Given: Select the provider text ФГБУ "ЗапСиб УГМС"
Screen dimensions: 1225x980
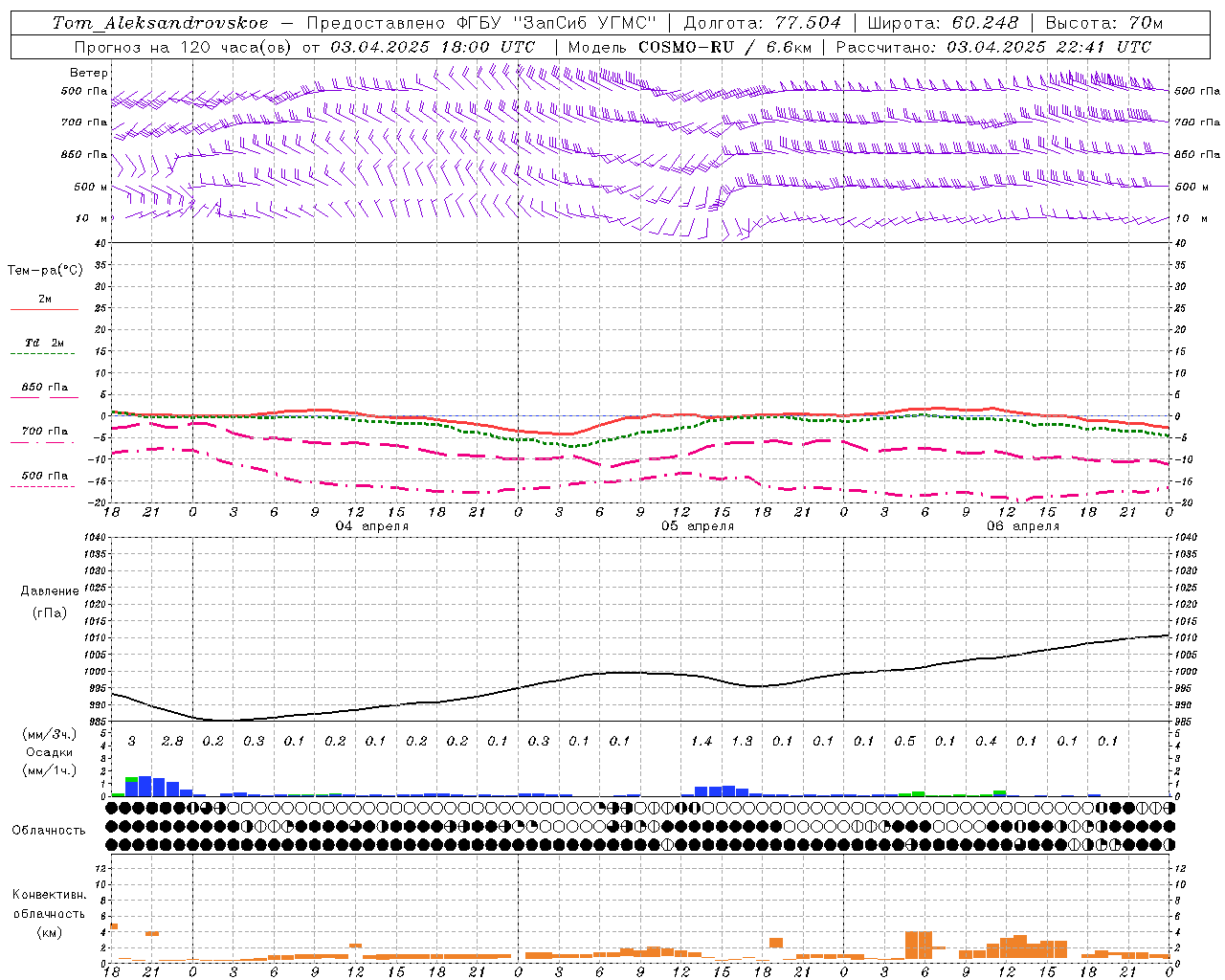Looking at the screenshot, I should [x=556, y=23].
